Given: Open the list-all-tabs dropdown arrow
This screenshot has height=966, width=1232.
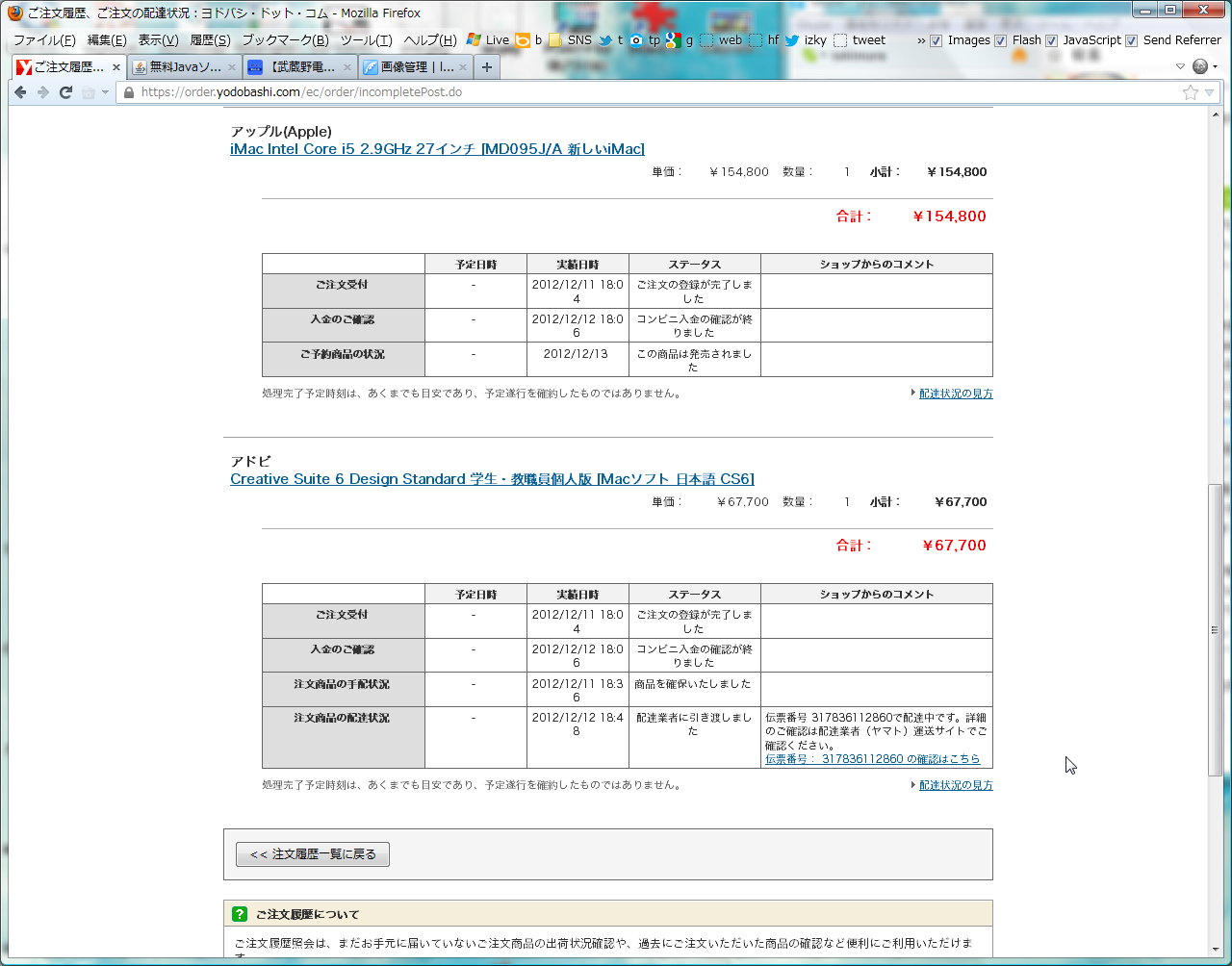Looking at the screenshot, I should click(x=1181, y=66).
